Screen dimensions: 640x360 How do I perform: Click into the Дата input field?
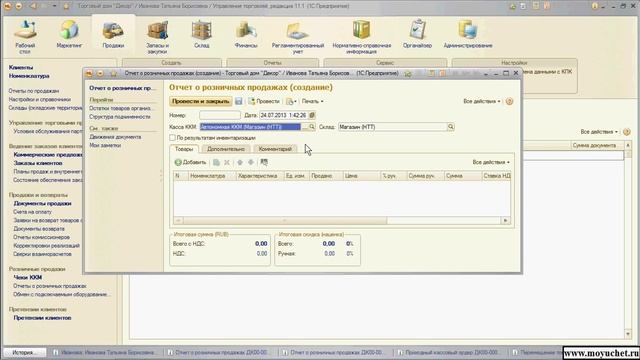284,116
